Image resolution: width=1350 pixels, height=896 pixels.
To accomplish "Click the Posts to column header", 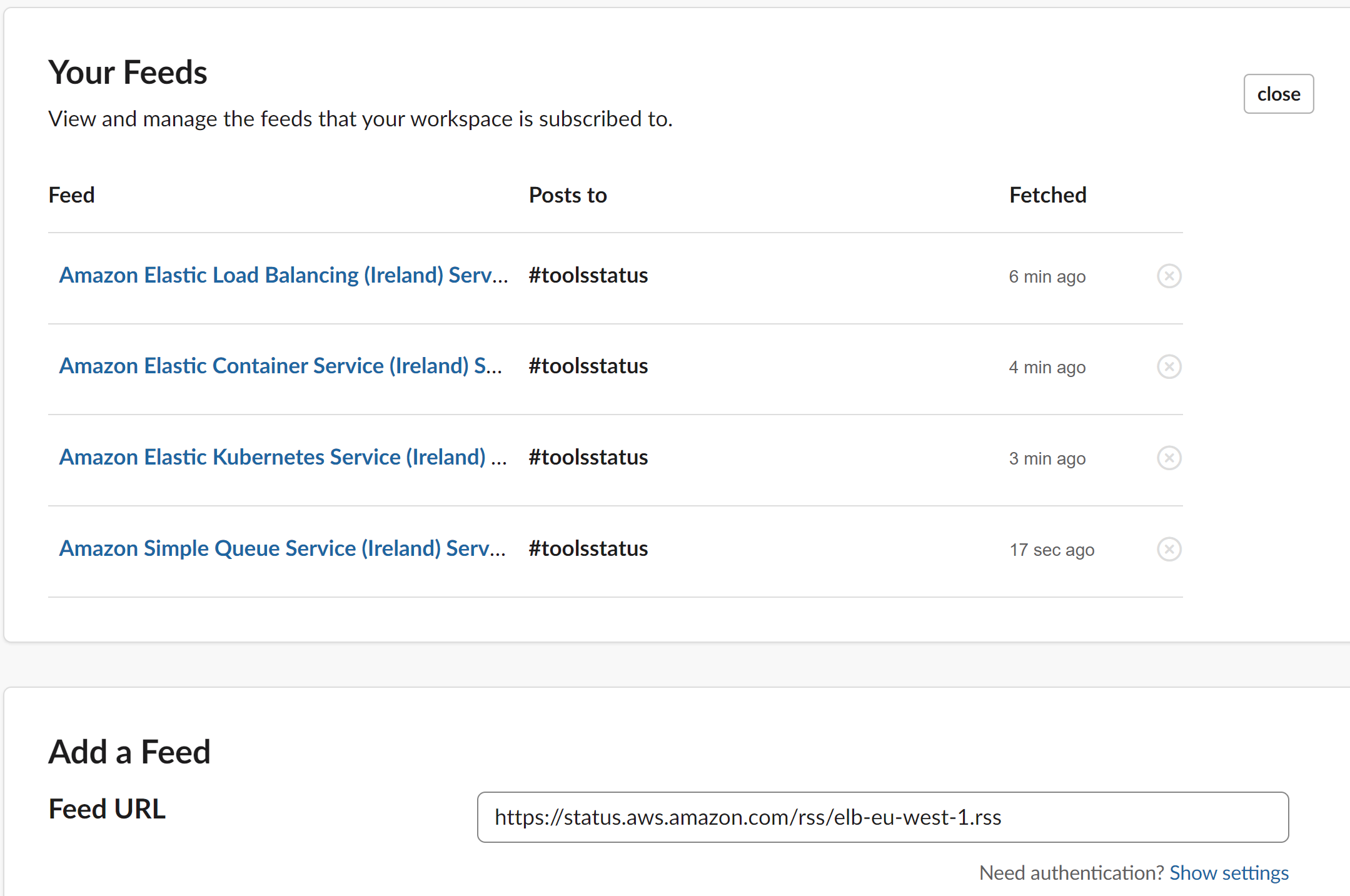I will pos(568,195).
